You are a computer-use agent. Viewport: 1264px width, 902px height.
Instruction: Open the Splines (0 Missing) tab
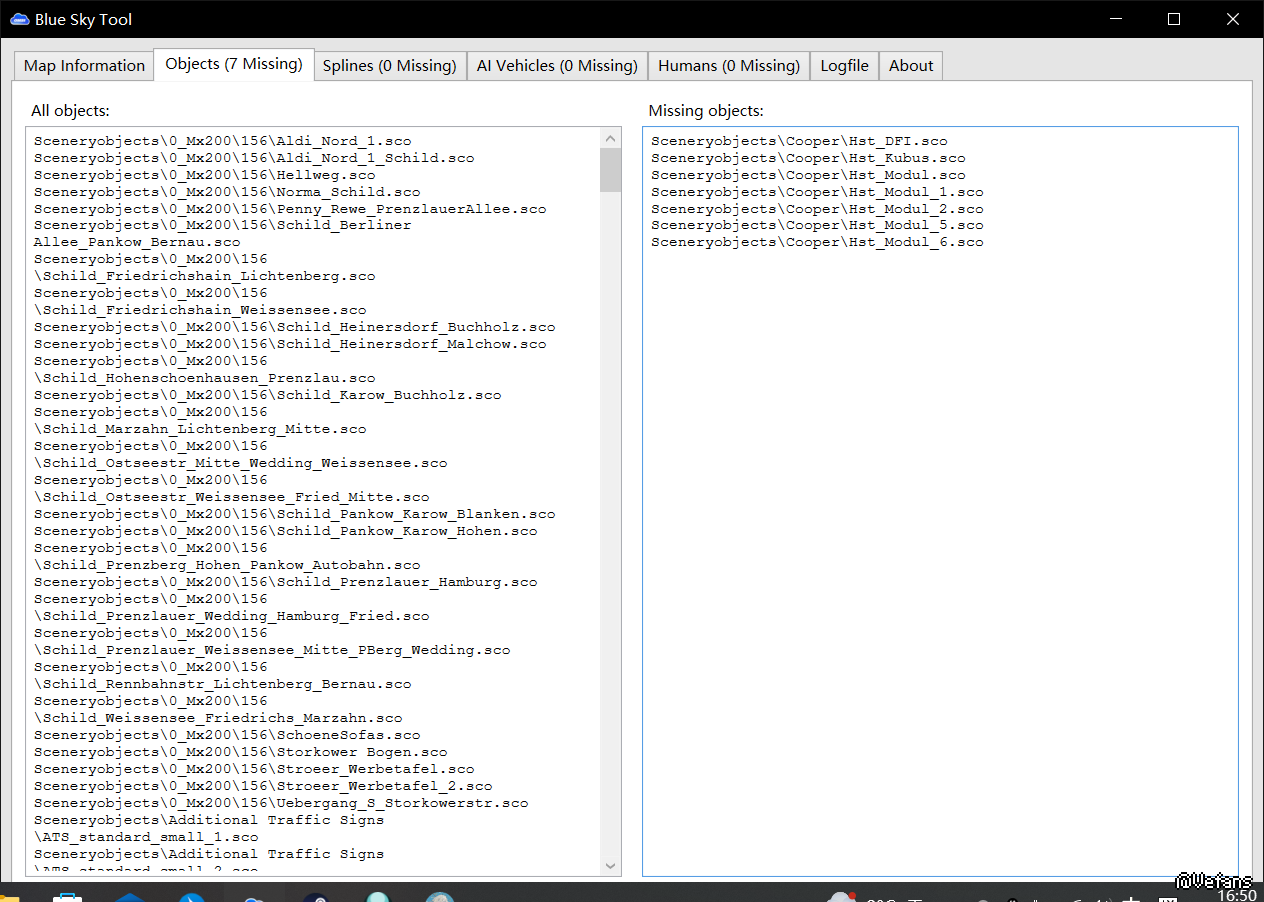click(389, 66)
